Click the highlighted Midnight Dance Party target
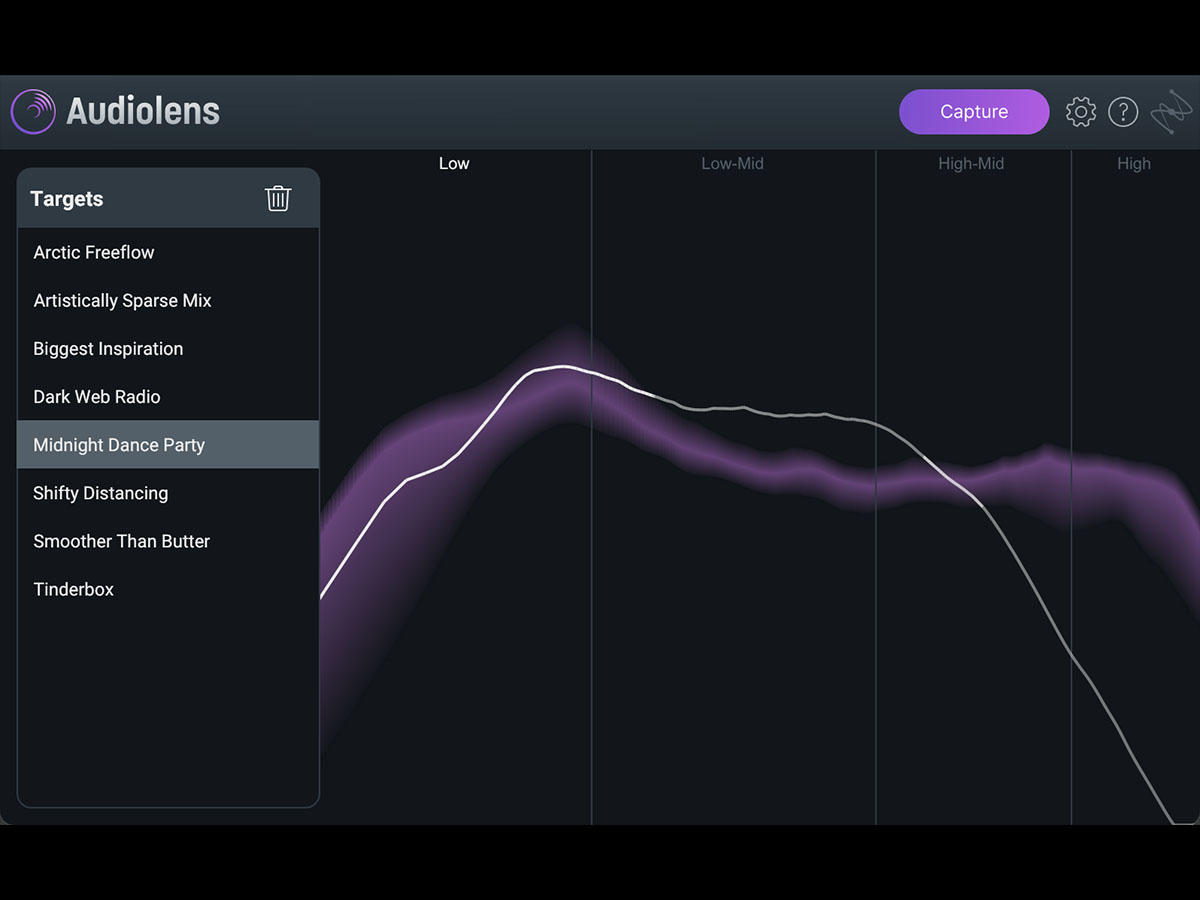 (119, 445)
